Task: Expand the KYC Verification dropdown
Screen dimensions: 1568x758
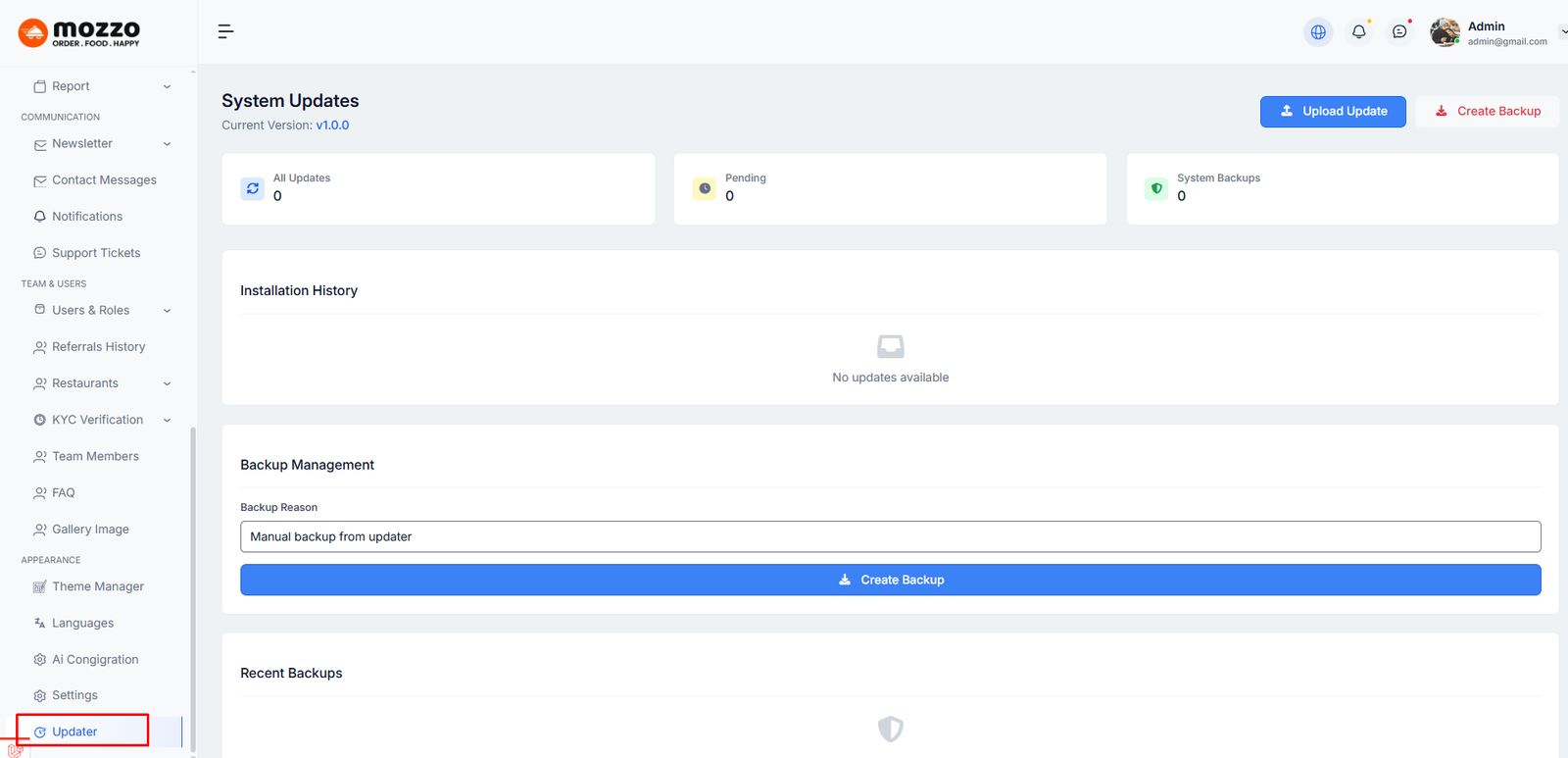Action: (x=167, y=421)
